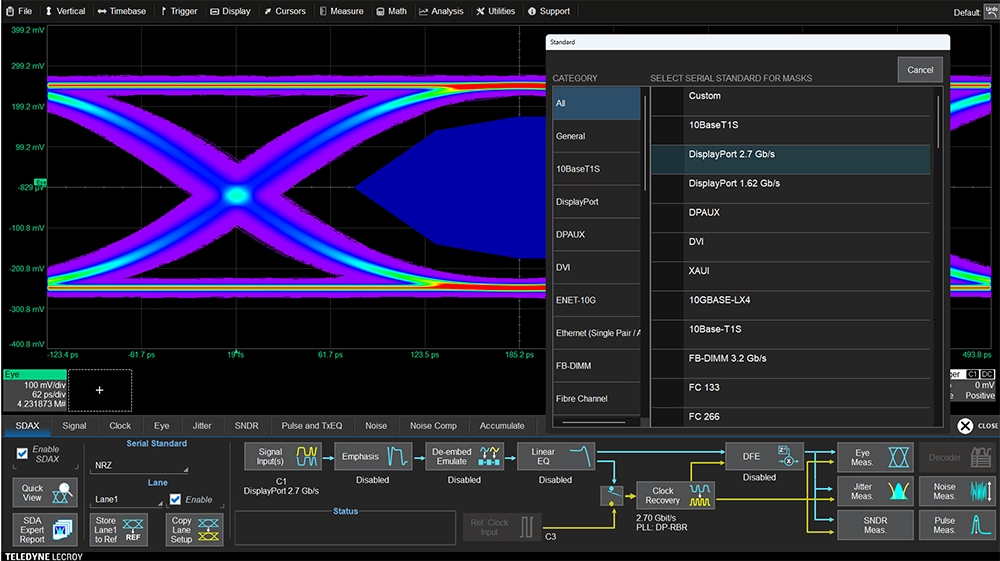The image size is (1000, 561).
Task: Switch to the SNDR tab
Action: [246, 425]
